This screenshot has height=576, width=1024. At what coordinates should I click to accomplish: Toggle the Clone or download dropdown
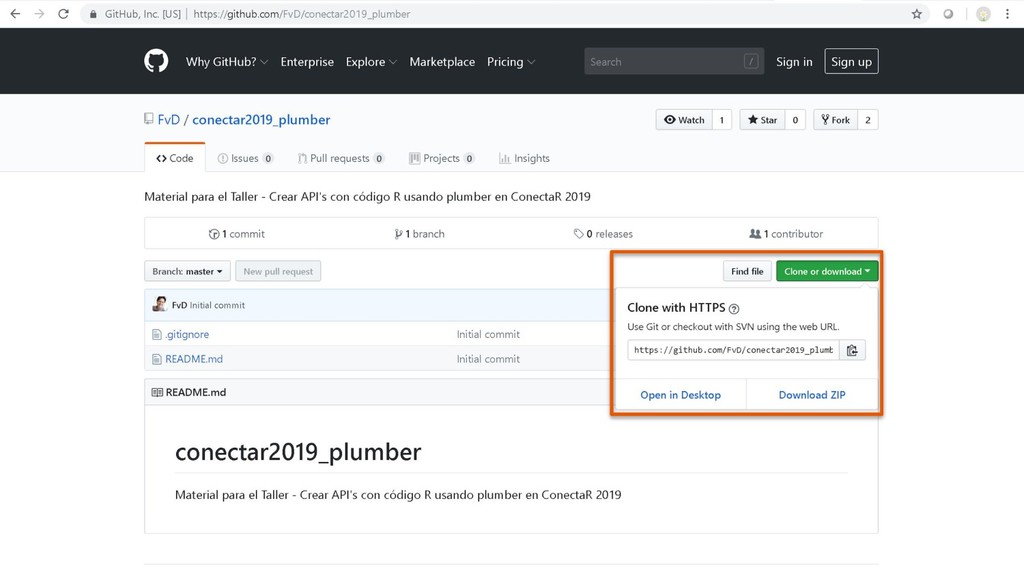827,271
